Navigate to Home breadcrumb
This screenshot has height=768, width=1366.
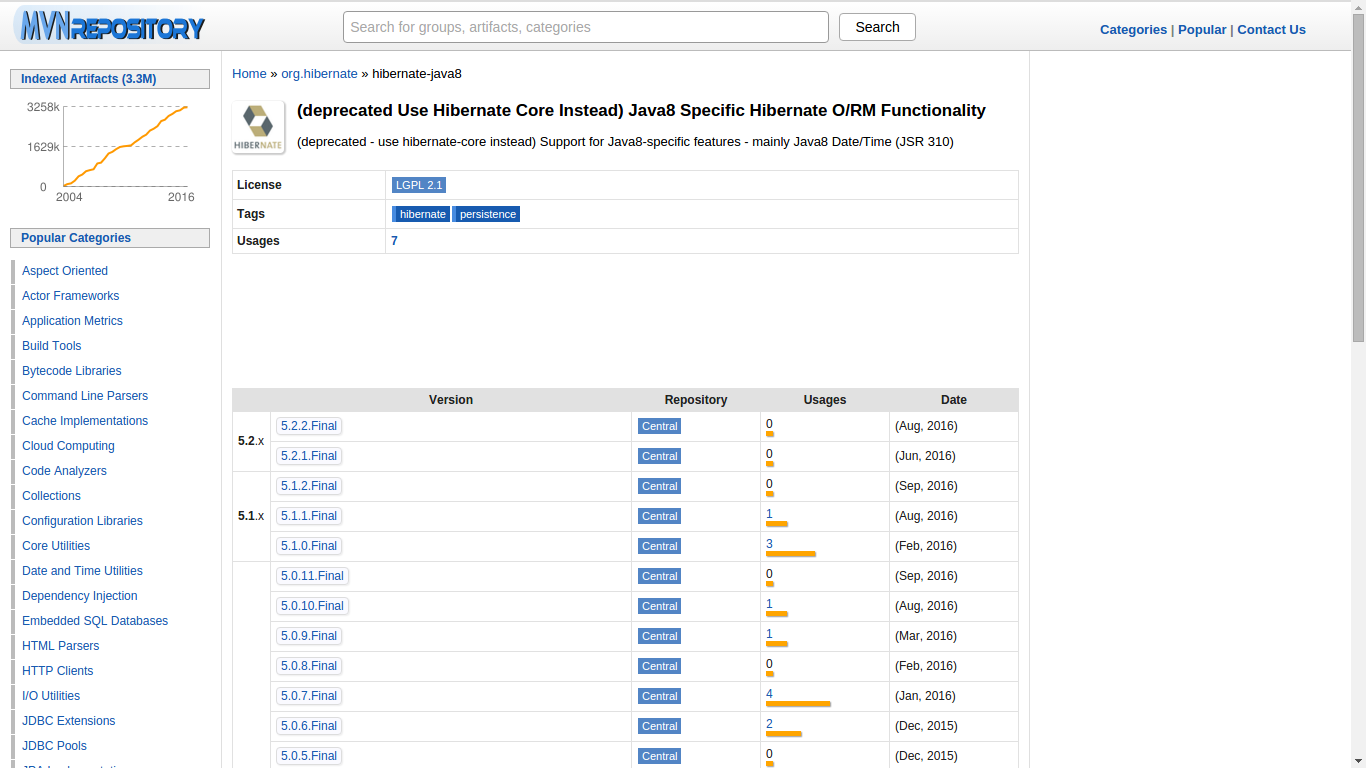click(249, 74)
